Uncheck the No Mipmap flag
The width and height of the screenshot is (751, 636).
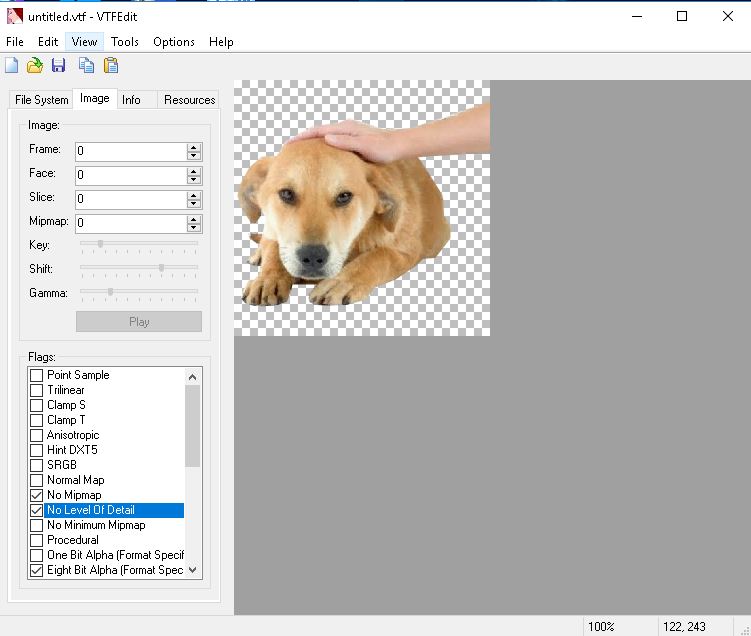36,495
